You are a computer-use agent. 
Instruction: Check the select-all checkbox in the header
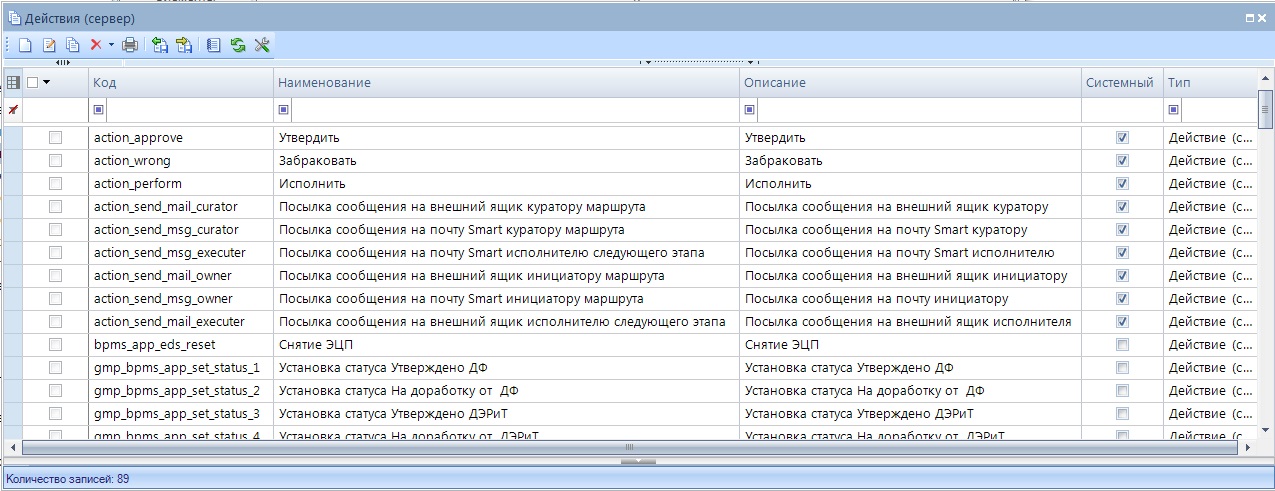[33, 82]
